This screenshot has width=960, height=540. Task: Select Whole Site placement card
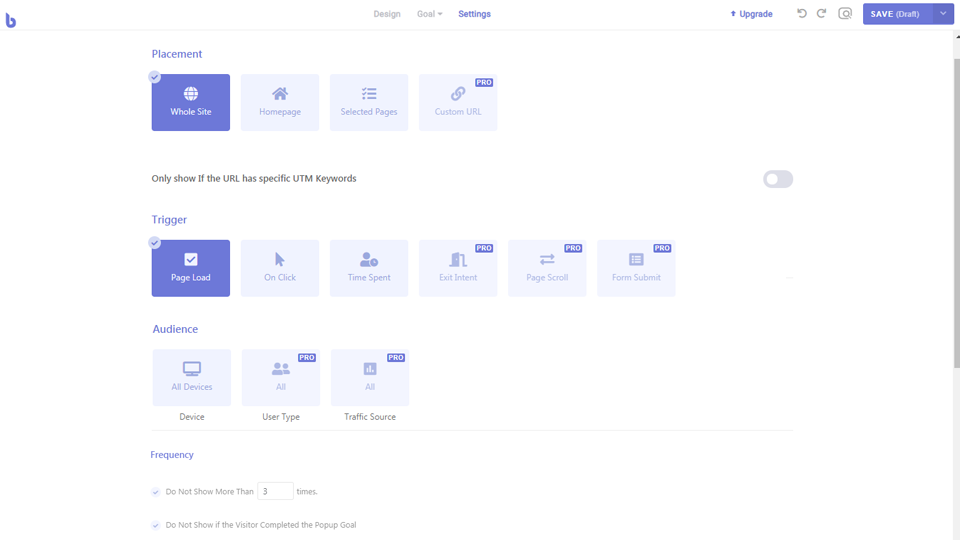[x=190, y=102]
